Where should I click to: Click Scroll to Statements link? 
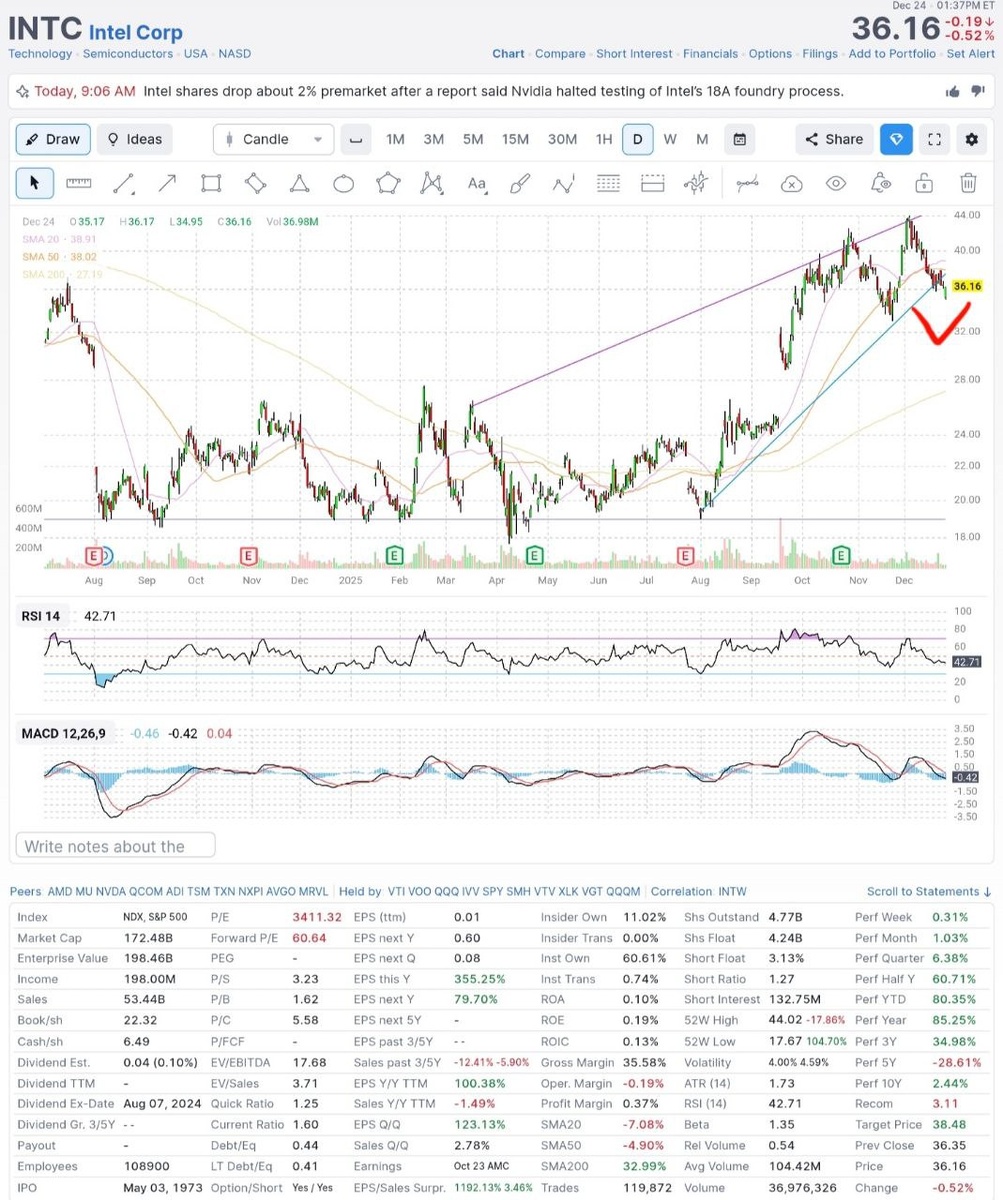coord(930,891)
